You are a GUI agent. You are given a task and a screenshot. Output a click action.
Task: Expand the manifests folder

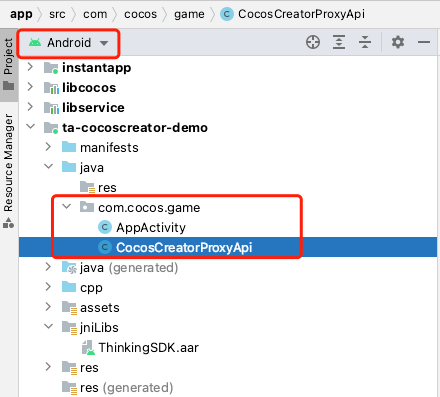(48, 147)
